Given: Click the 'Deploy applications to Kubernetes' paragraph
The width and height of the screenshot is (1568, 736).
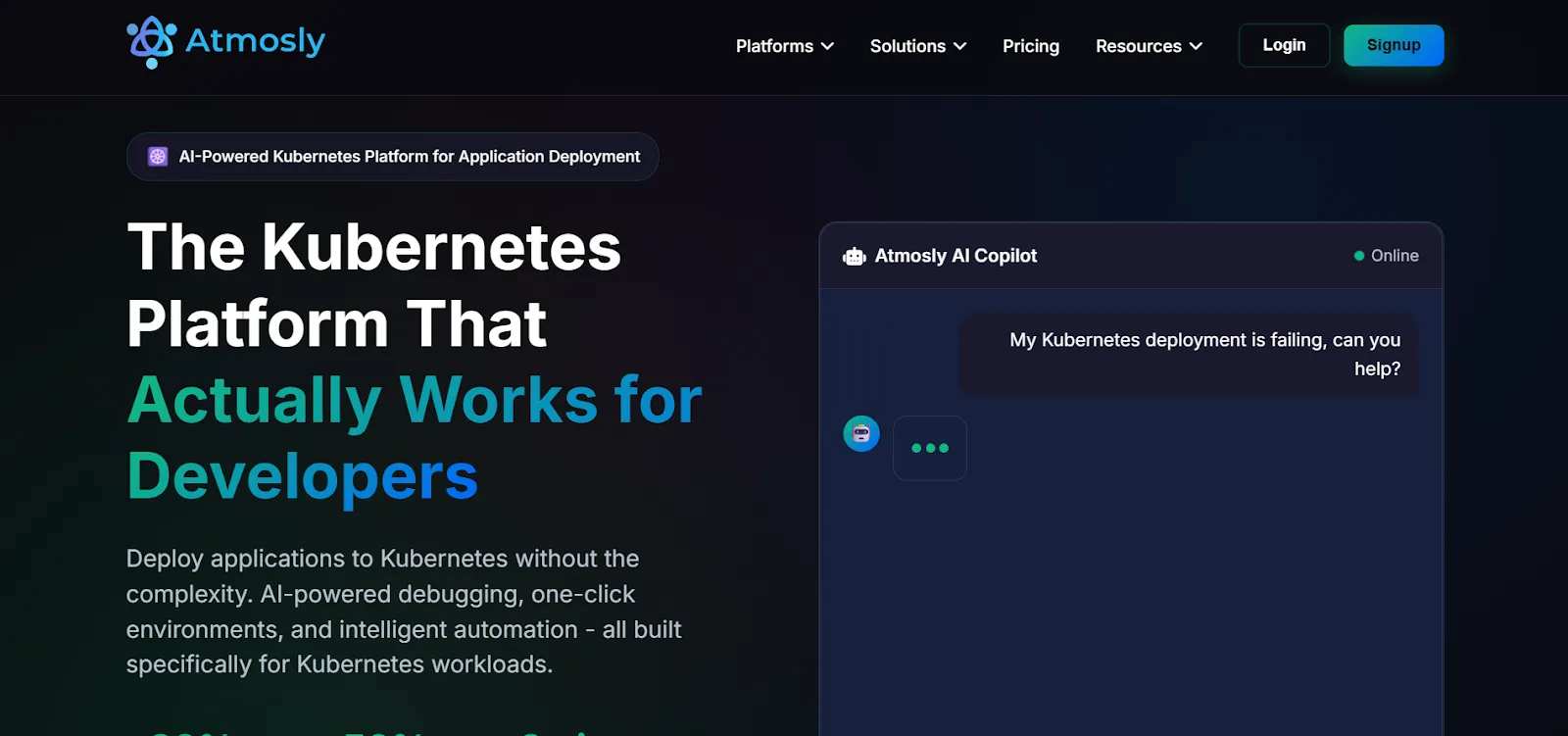Looking at the screenshot, I should click(x=404, y=612).
